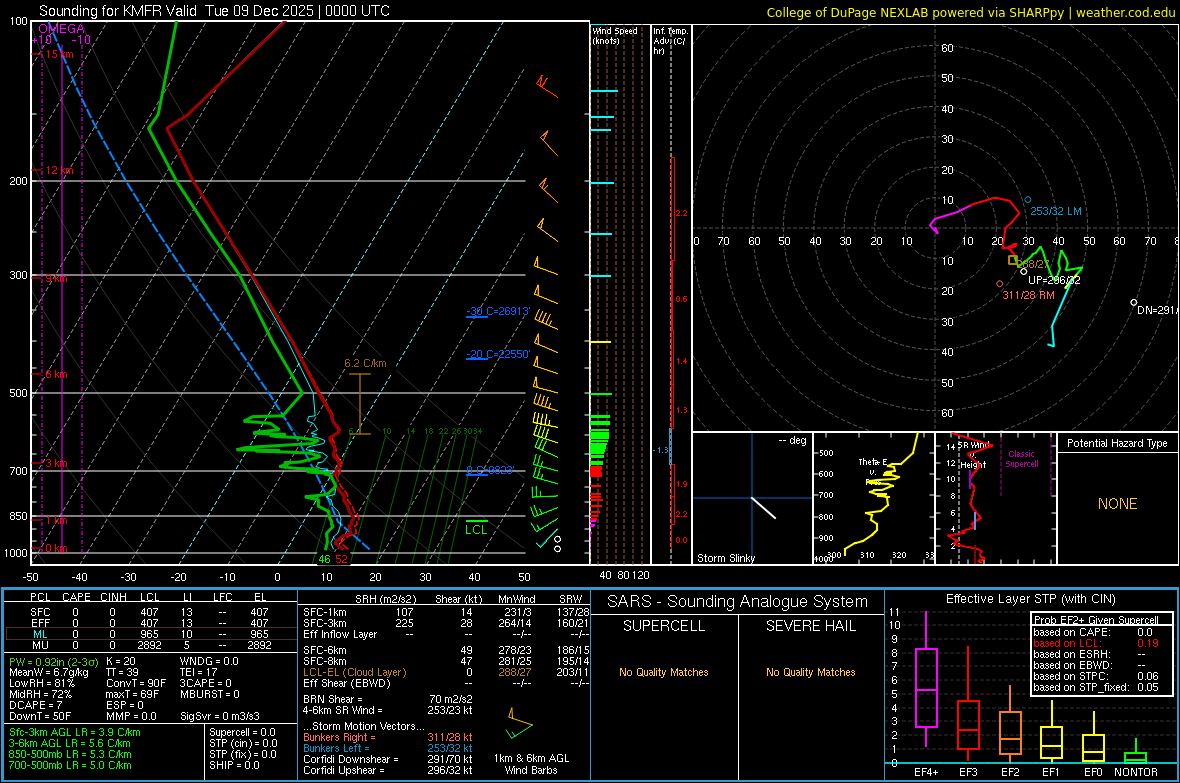
Task: Click the SigSvr = 0 m3/s3 value
Action: [220, 716]
